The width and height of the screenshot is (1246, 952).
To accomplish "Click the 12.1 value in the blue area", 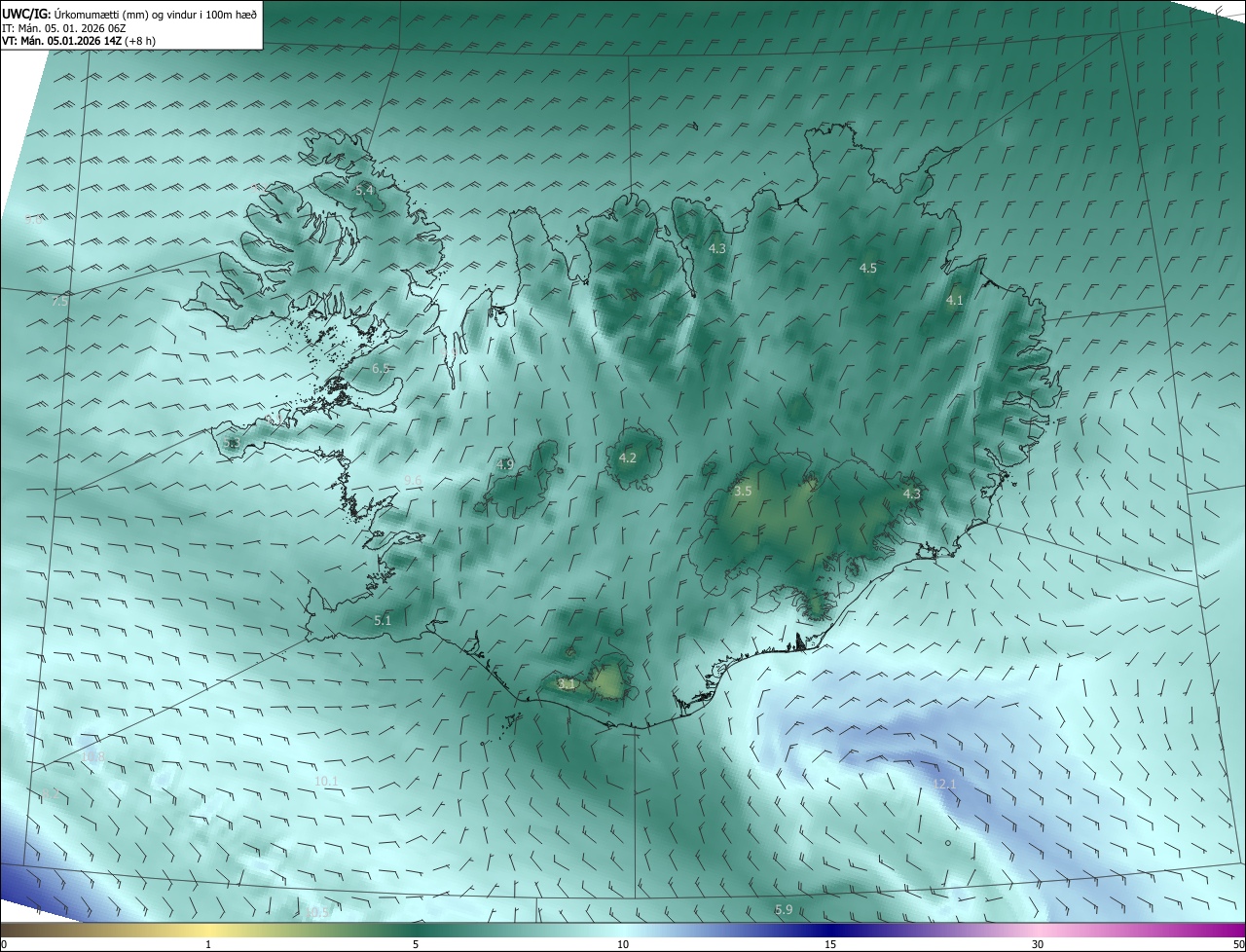I will coord(945,784).
